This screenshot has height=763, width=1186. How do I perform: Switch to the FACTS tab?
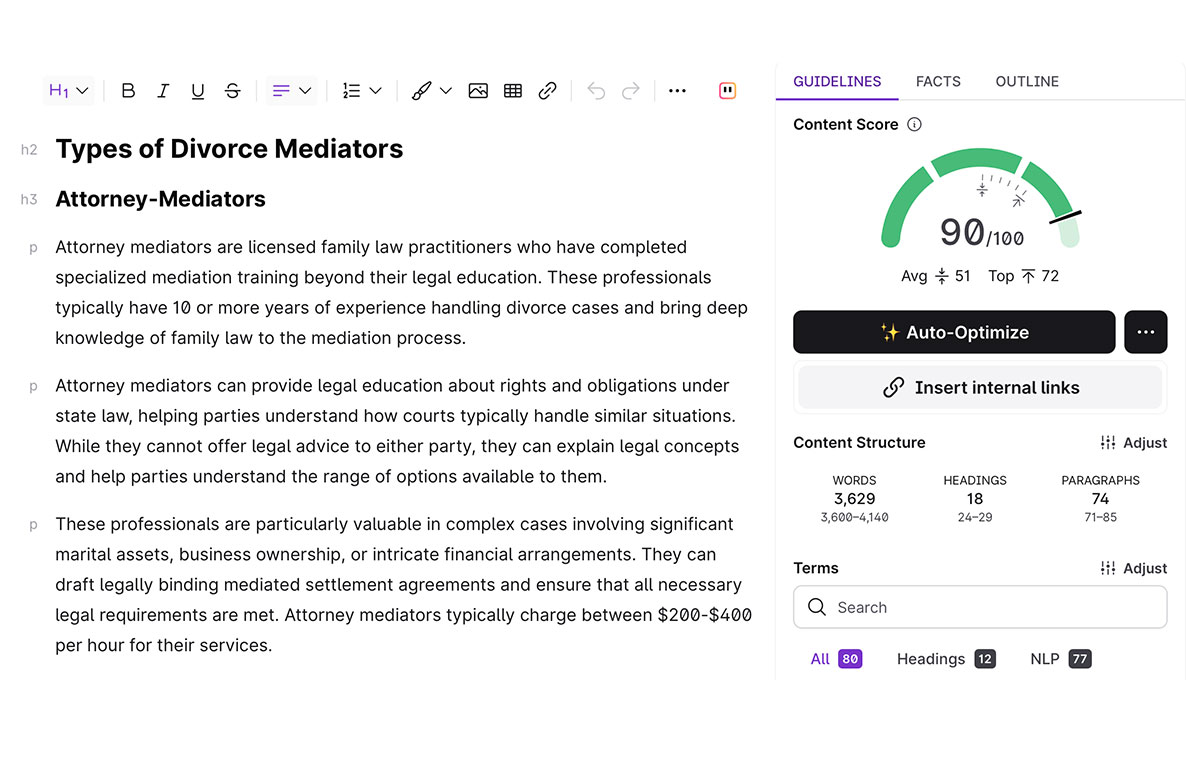point(938,82)
